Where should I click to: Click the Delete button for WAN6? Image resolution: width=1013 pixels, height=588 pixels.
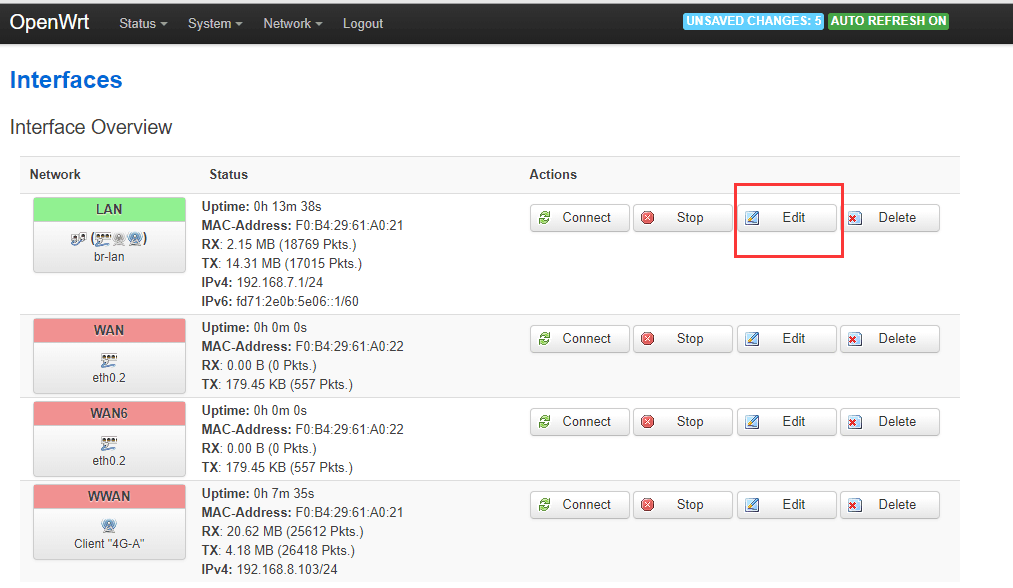[x=890, y=422]
